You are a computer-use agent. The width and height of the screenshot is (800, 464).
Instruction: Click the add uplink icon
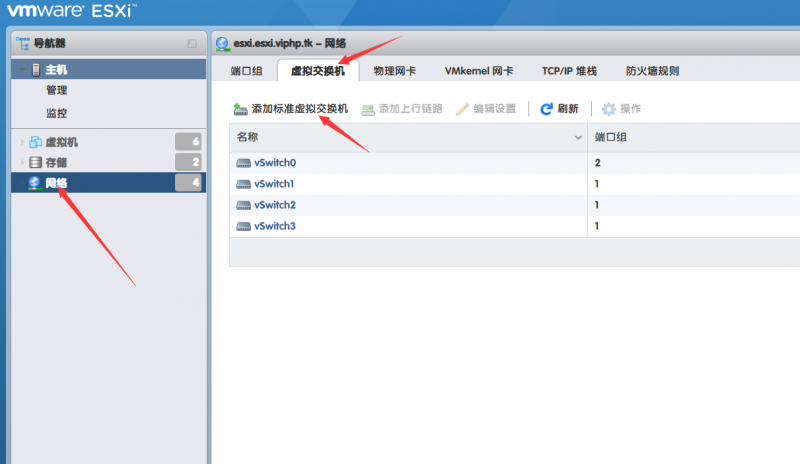tap(368, 109)
